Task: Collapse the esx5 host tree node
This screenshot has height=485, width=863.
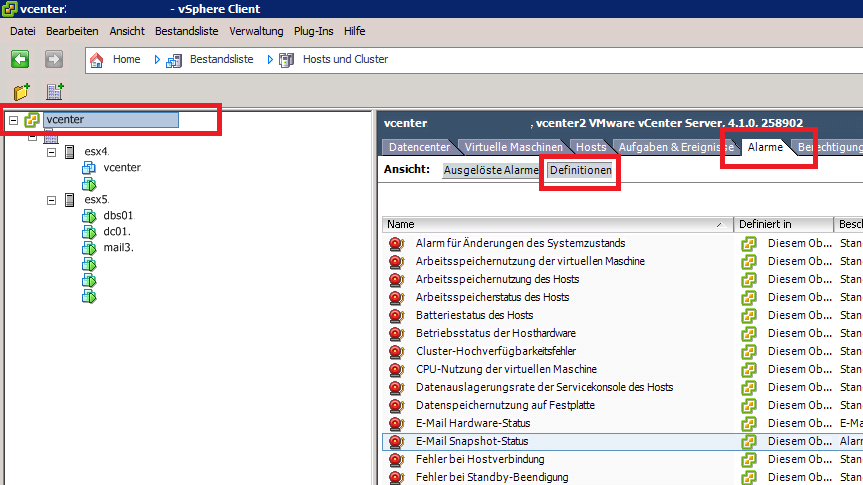Action: [51, 200]
